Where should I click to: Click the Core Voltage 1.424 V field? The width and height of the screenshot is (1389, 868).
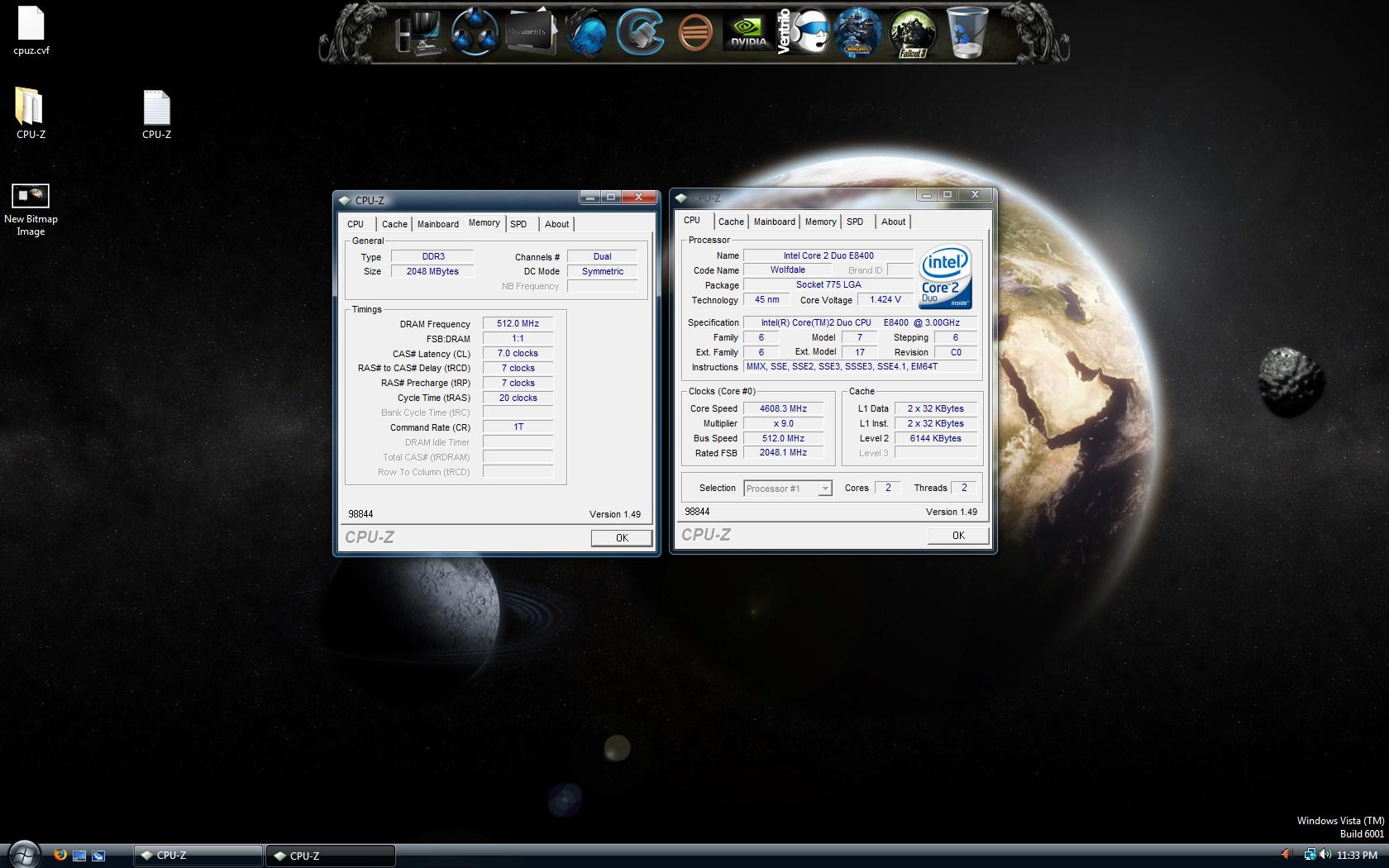tap(885, 300)
